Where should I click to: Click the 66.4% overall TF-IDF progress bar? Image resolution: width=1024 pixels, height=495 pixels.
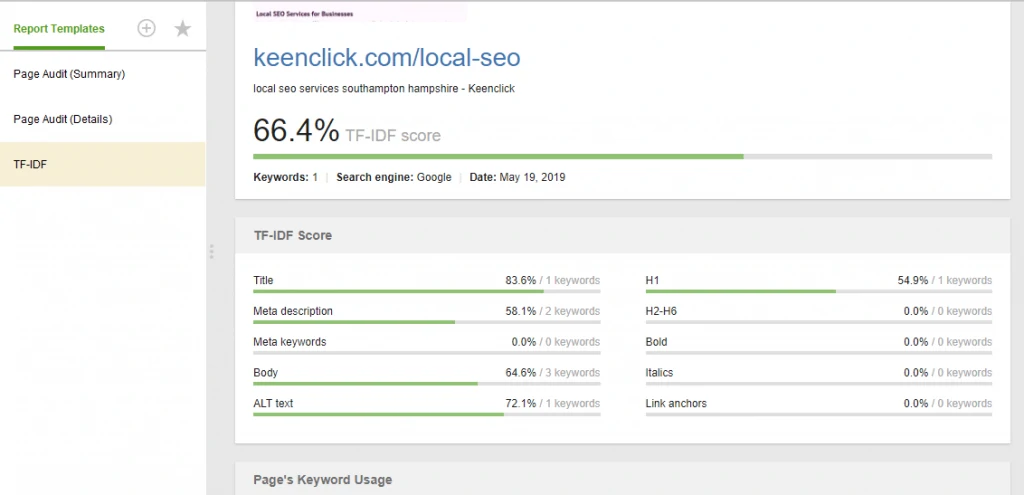pos(622,157)
